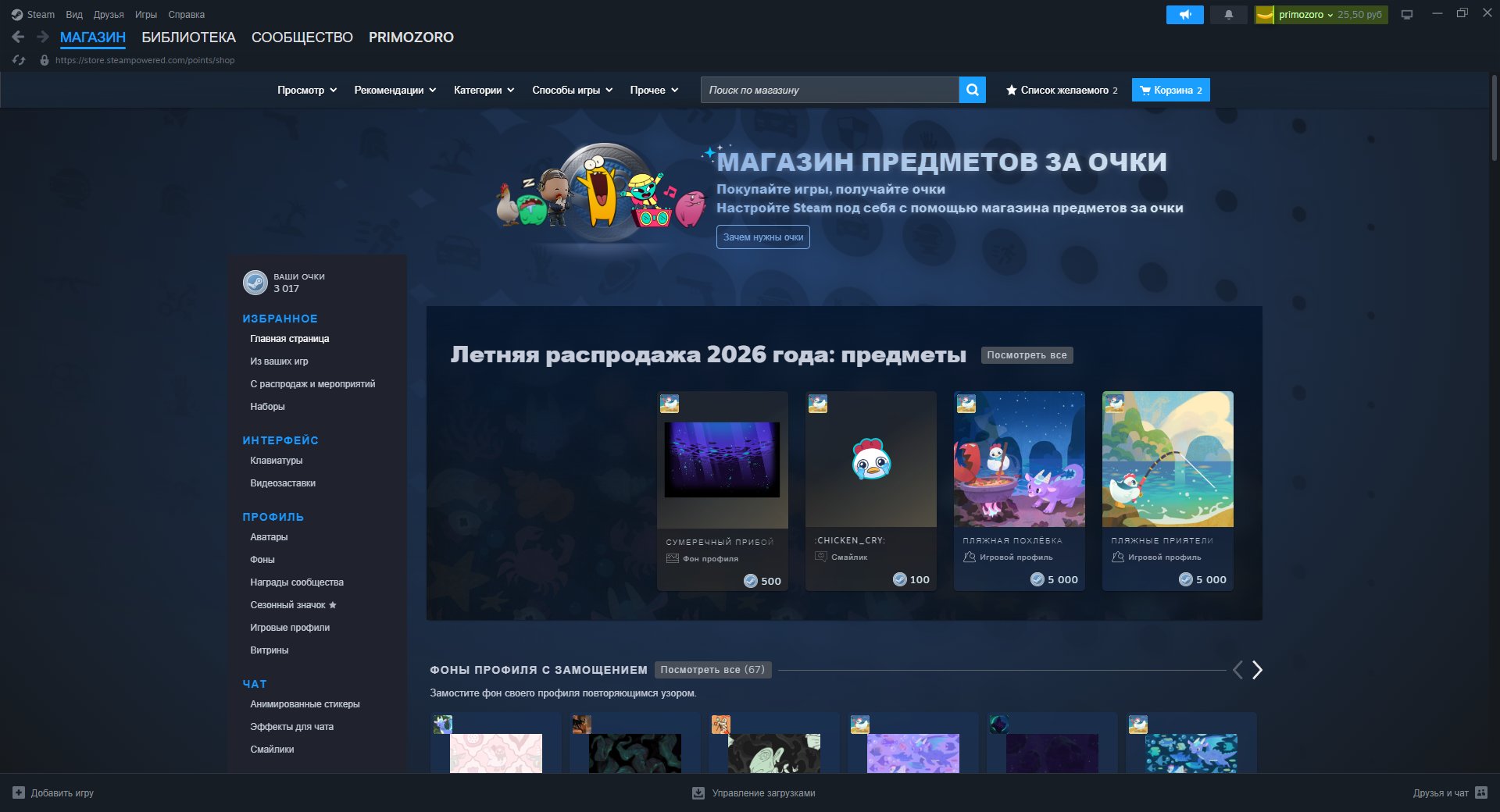Open Аватары in sidebar
This screenshot has height=812, width=1500.
tap(269, 537)
